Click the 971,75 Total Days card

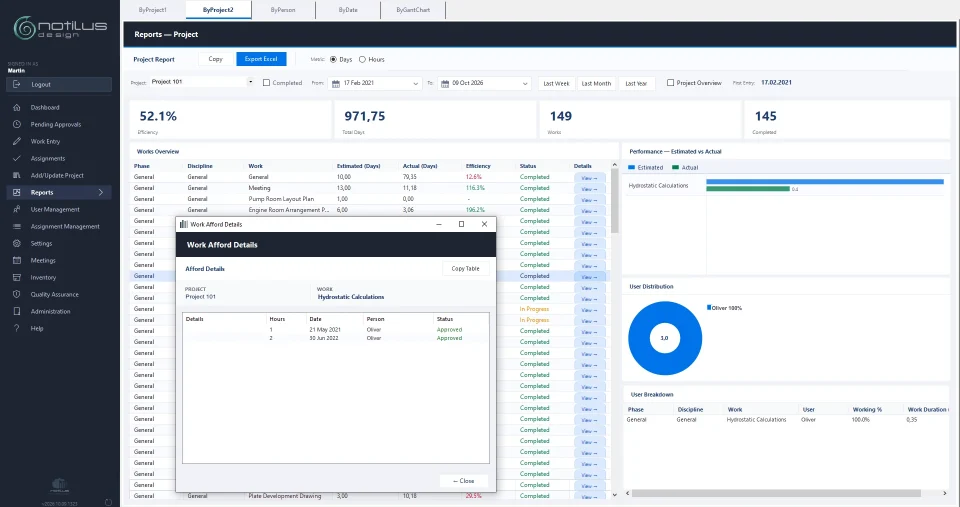click(x=435, y=120)
